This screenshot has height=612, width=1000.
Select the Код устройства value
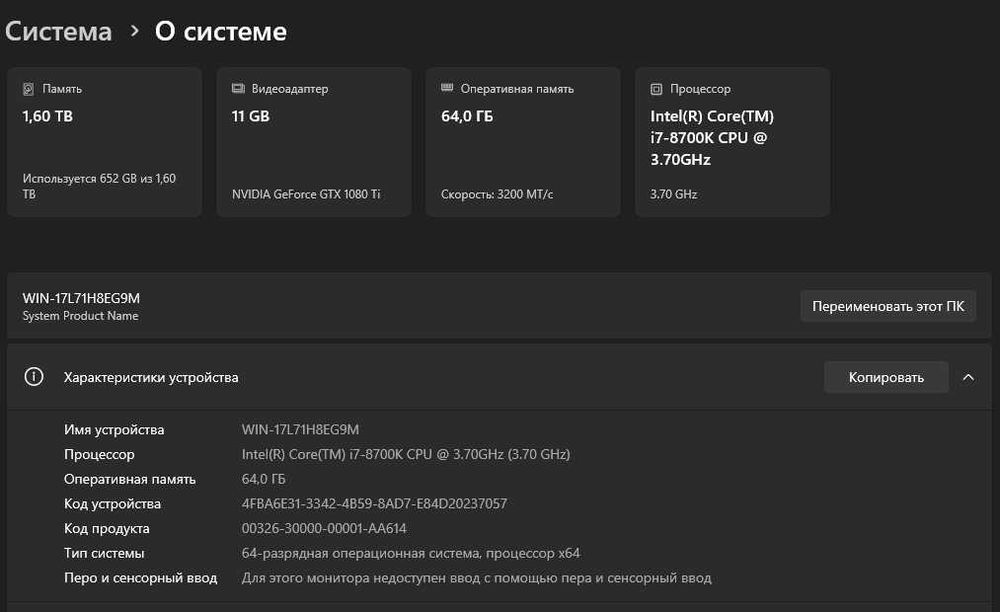(374, 504)
